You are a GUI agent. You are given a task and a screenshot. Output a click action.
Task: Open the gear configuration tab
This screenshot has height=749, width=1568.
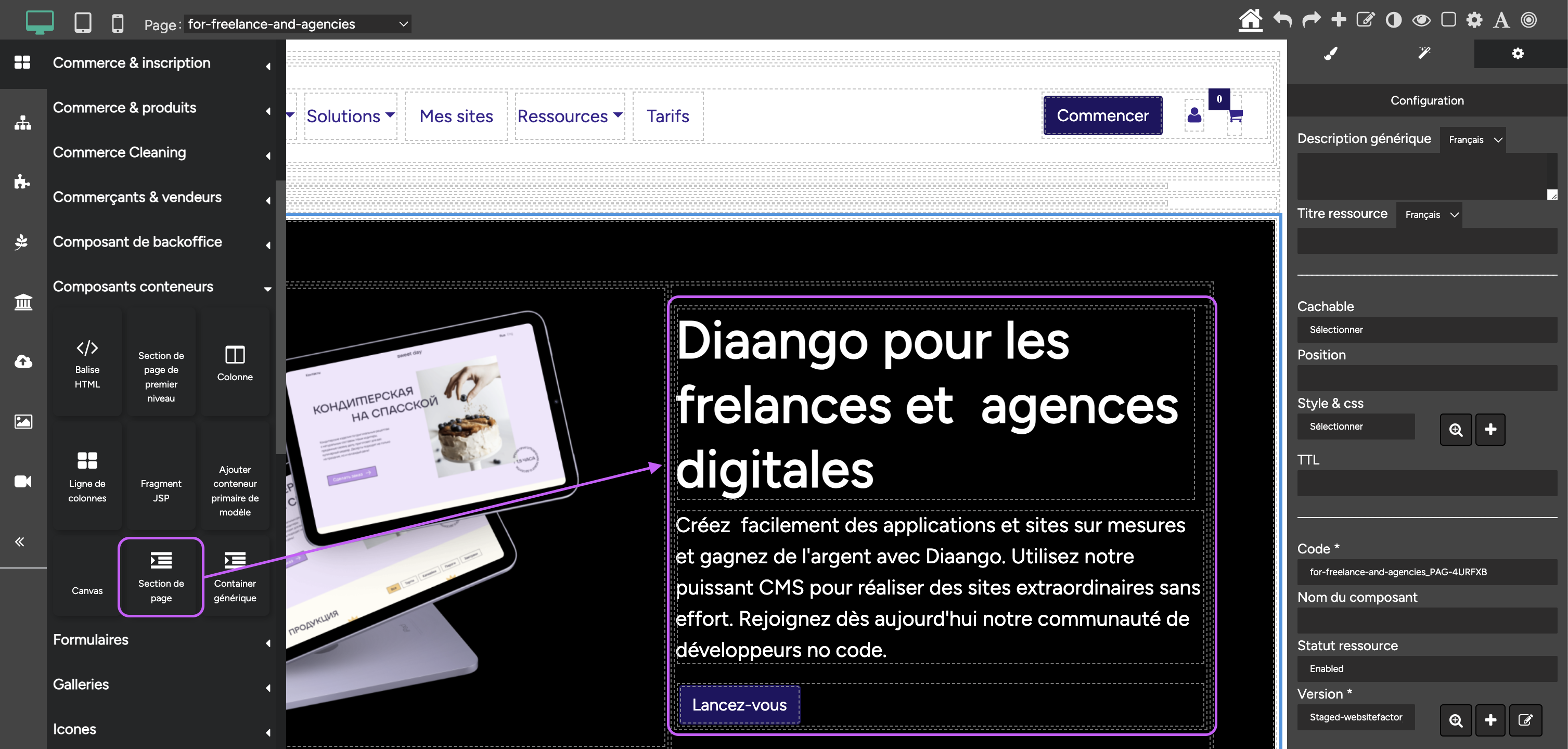click(1518, 54)
